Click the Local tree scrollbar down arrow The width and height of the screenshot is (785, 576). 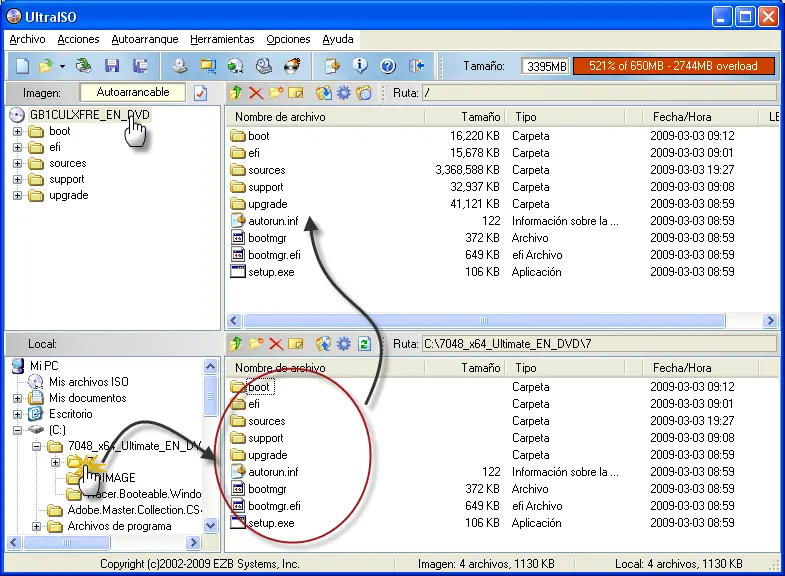[210, 526]
